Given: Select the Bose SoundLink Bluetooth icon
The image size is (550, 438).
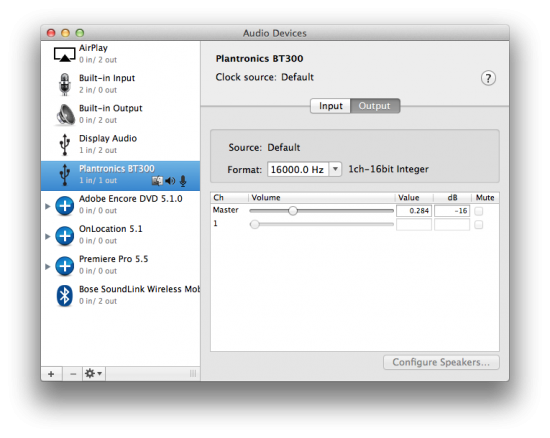Looking at the screenshot, I should (x=65, y=296).
